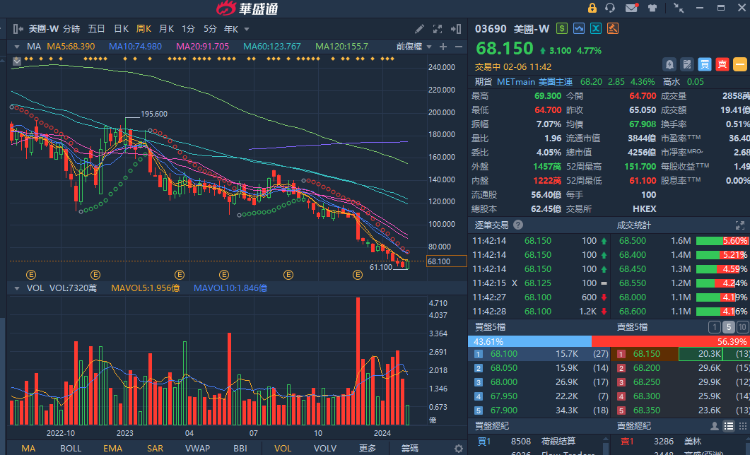Image resolution: width=750 pixels, height=455 pixels.
Task: Select the drawing pencil tool above chart
Action: (419, 29)
